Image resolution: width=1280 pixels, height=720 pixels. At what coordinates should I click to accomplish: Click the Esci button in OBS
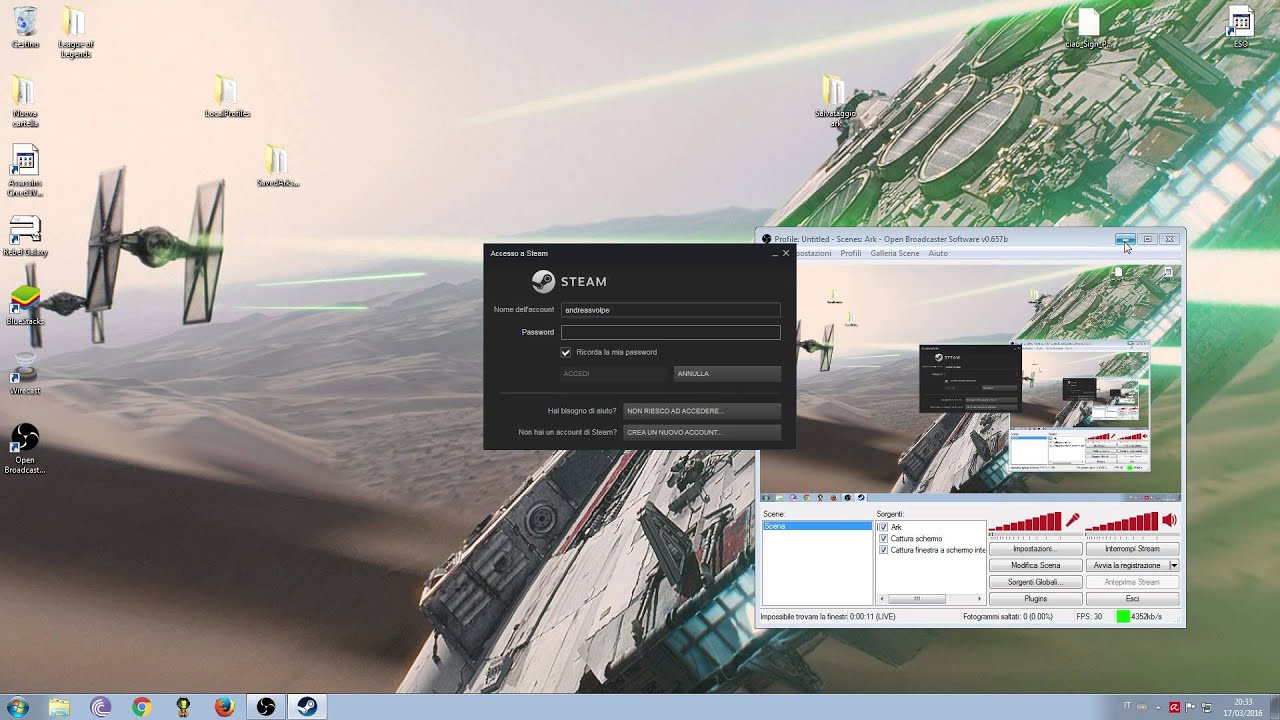point(1132,598)
